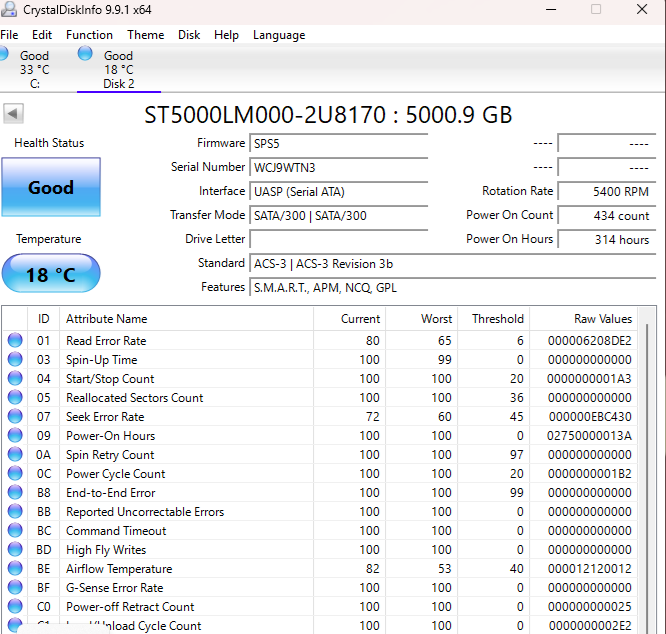The width and height of the screenshot is (666, 634).
Task: Click the blue Good health status button
Action: (x=51, y=187)
